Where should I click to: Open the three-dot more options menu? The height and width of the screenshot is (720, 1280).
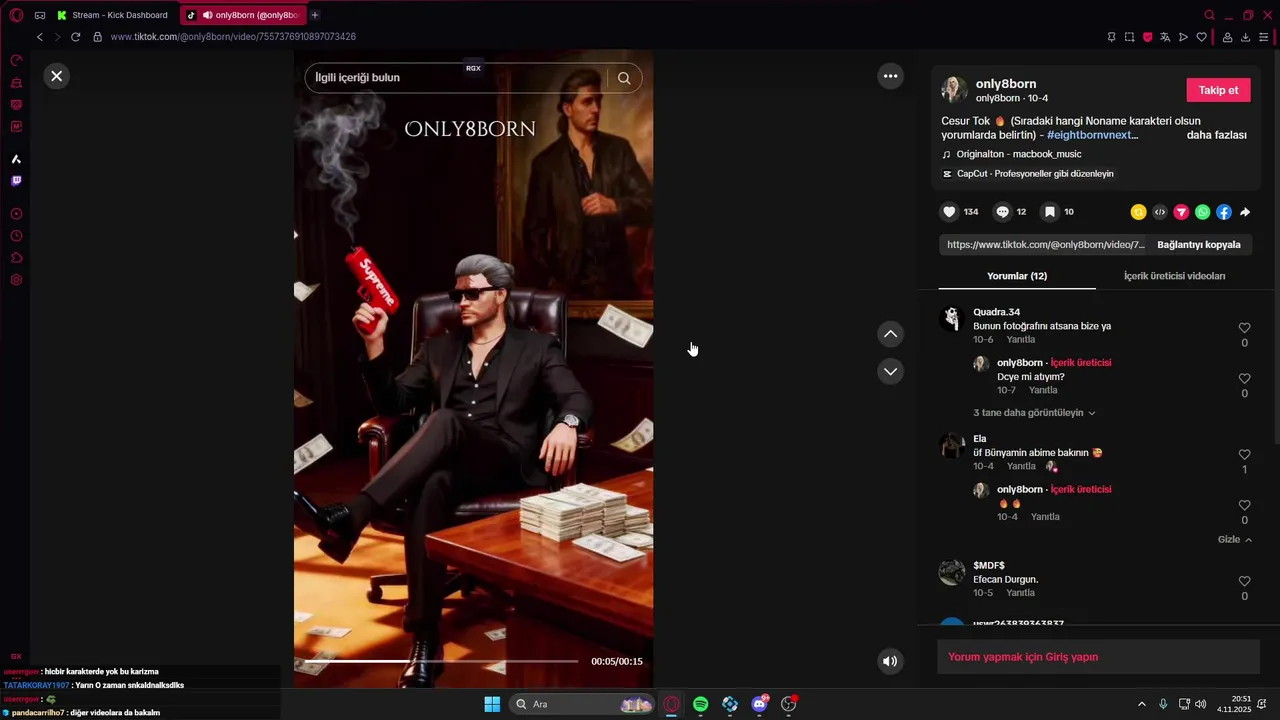[x=890, y=76]
